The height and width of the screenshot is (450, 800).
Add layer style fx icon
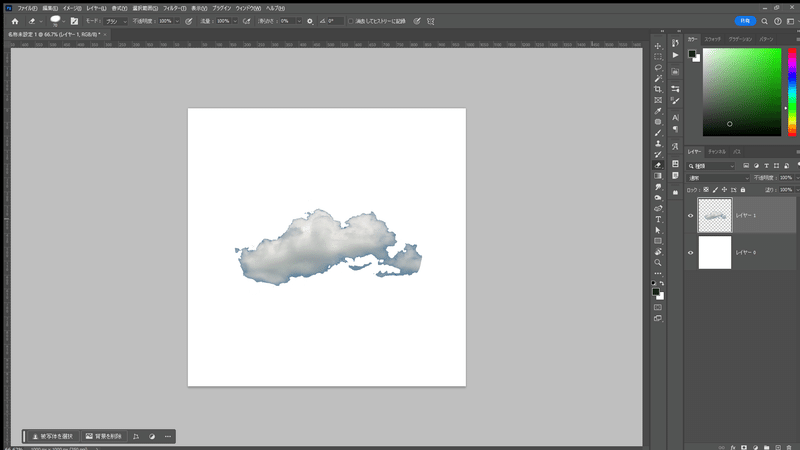point(733,447)
